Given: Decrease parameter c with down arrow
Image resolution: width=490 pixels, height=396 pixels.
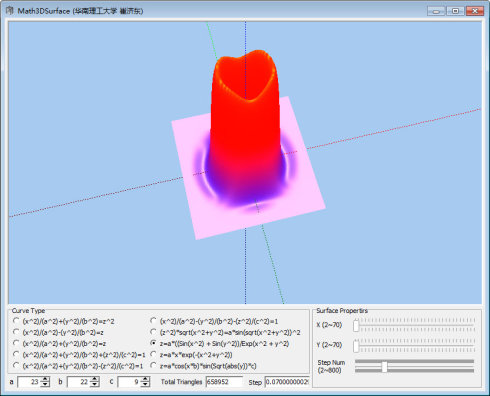Looking at the screenshot, I should point(145,384).
